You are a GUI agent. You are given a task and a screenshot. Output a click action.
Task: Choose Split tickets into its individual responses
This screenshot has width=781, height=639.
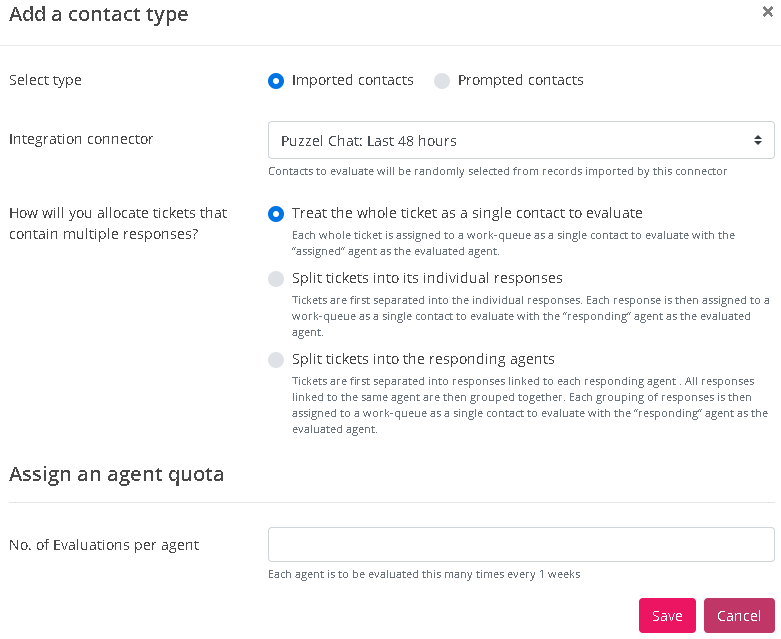coord(276,279)
